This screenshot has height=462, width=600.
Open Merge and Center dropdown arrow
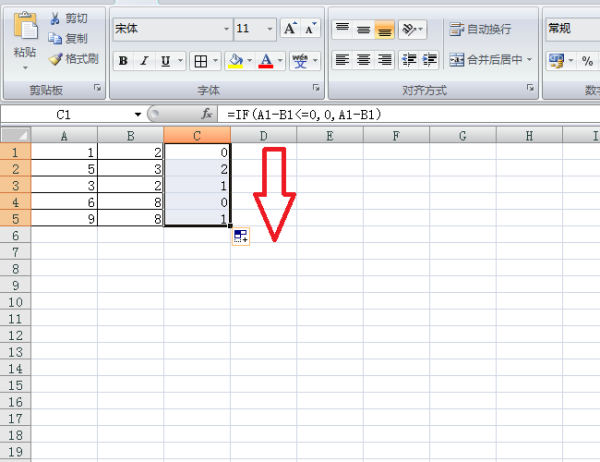(530, 60)
